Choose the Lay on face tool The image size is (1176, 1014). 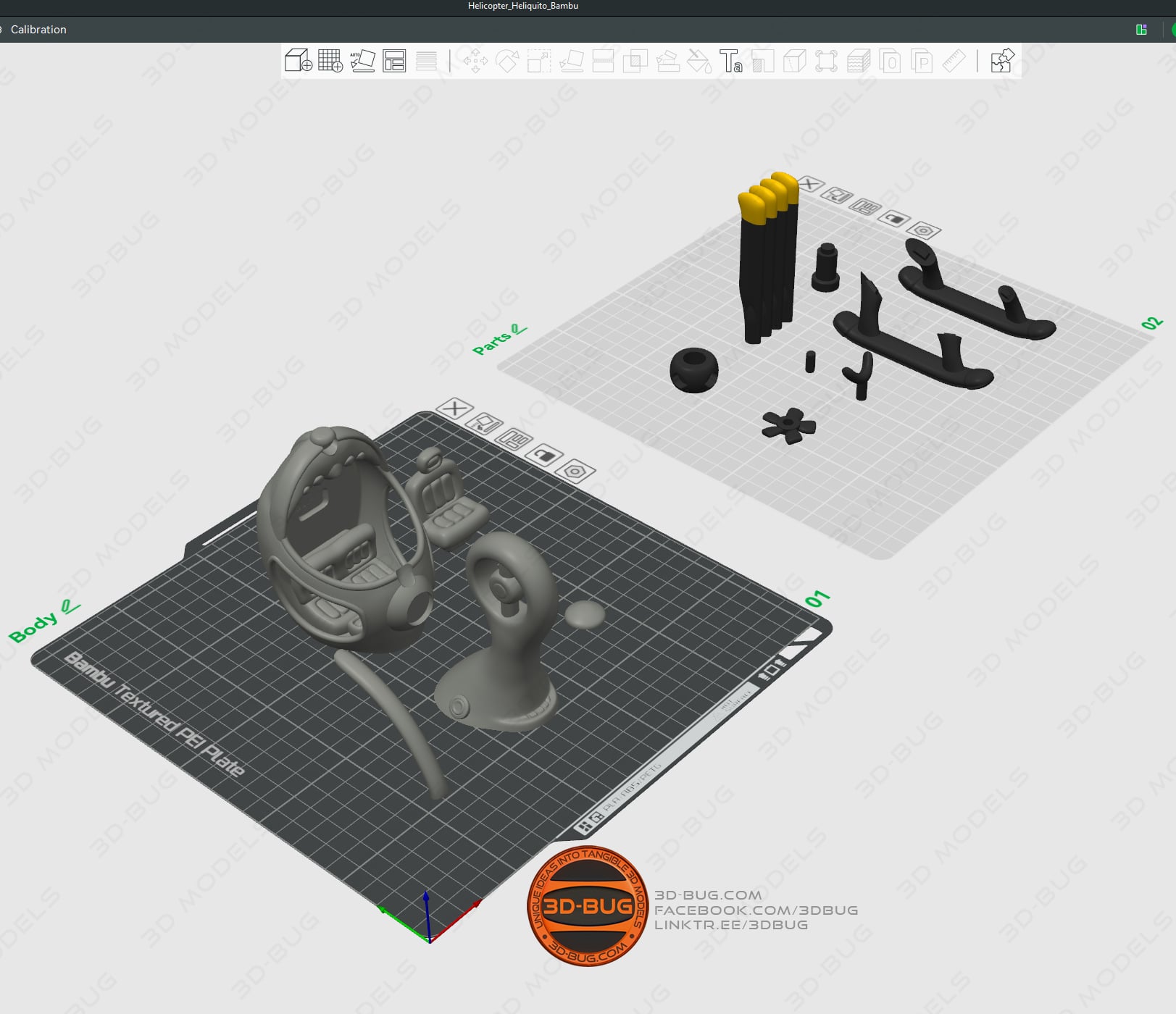[x=572, y=61]
